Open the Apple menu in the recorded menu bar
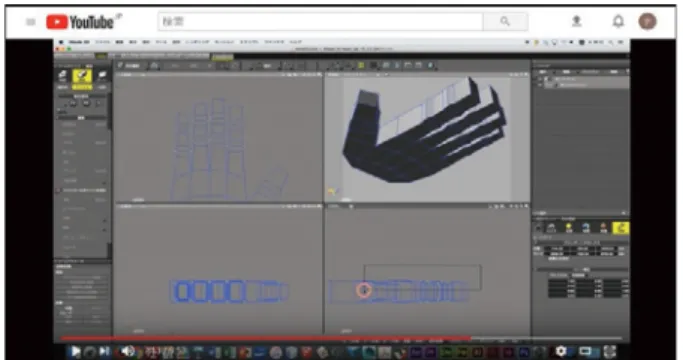This screenshot has height=360, width=683. (x=61, y=42)
